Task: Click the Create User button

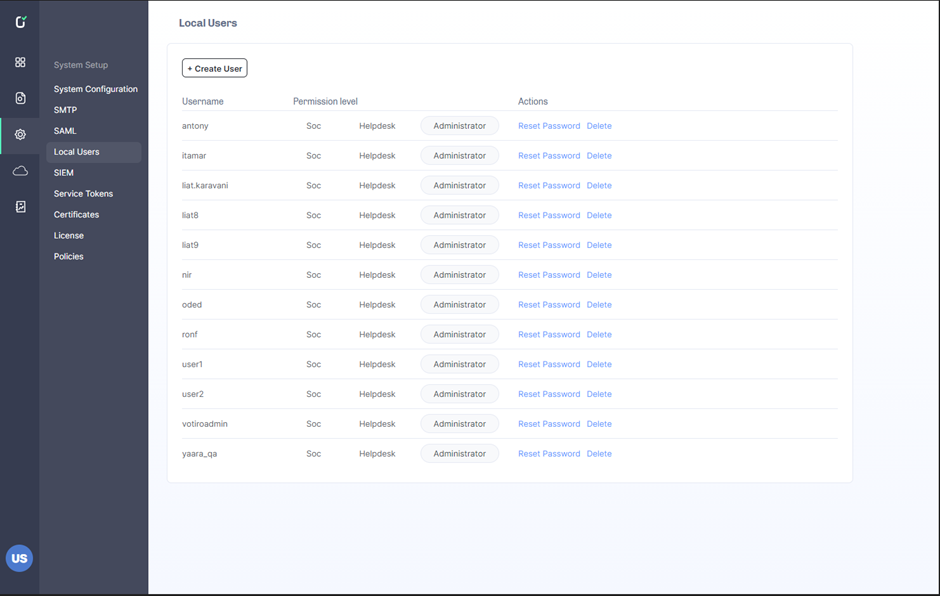Action: [215, 68]
